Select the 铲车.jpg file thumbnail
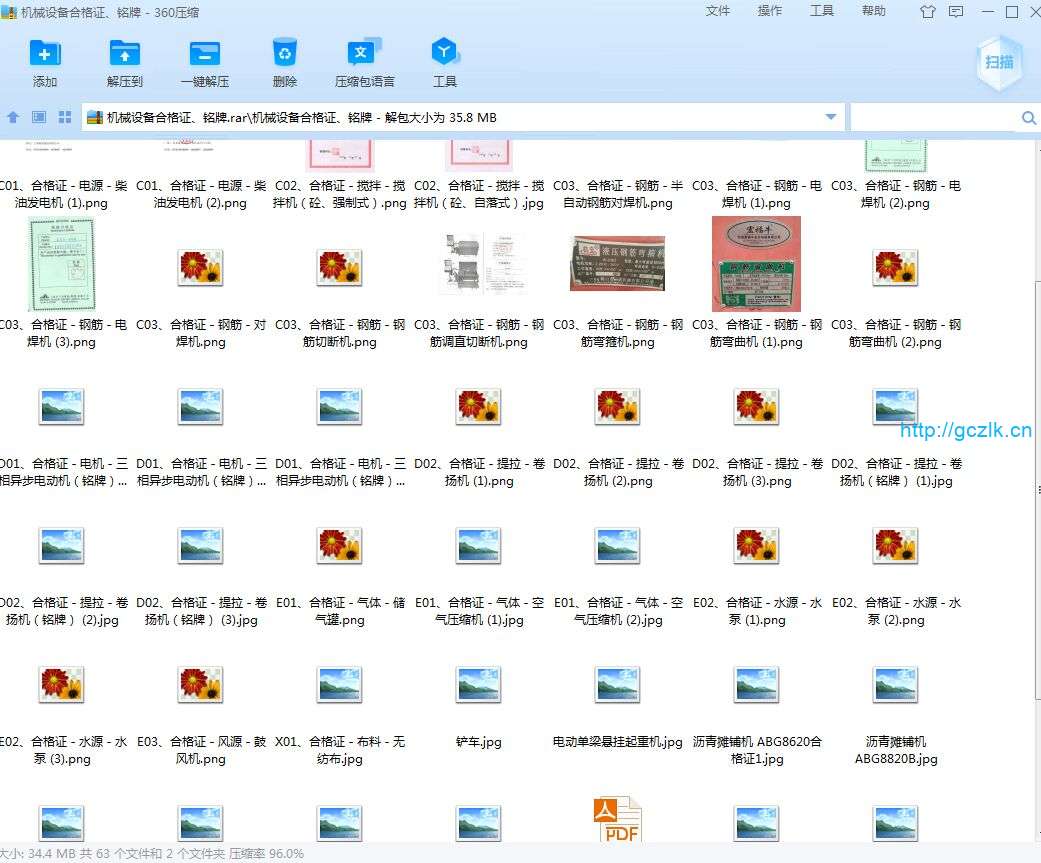Viewport: 1041px width, 863px height. [479, 686]
